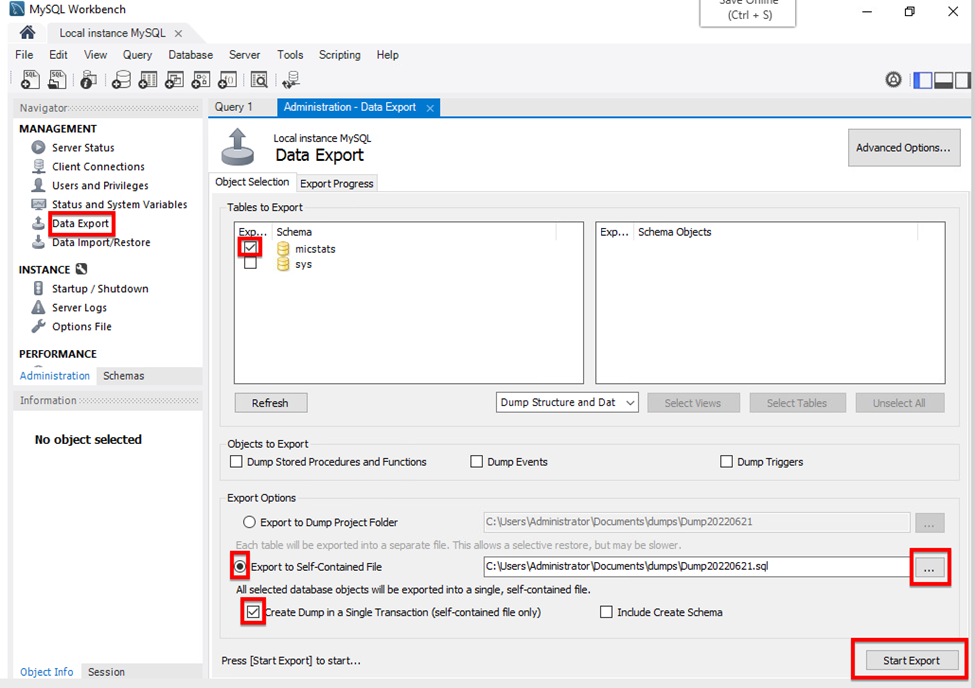
Task: Open the Database menu
Action: coord(190,55)
